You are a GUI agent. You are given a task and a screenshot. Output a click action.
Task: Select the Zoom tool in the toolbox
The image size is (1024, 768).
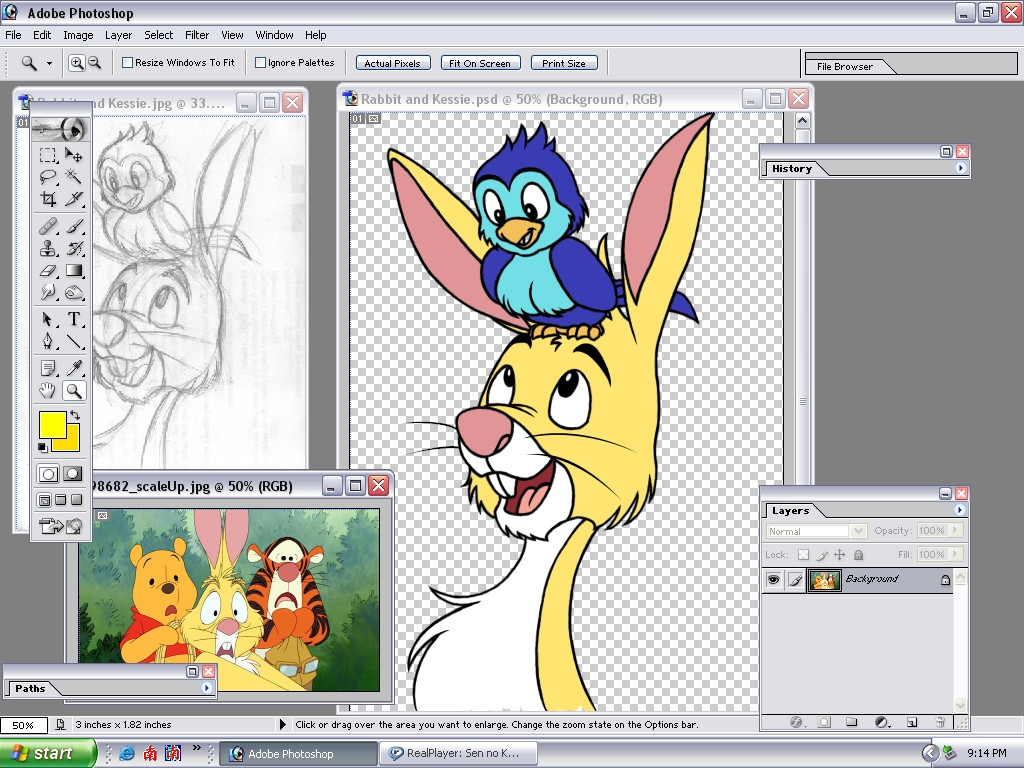click(x=74, y=391)
